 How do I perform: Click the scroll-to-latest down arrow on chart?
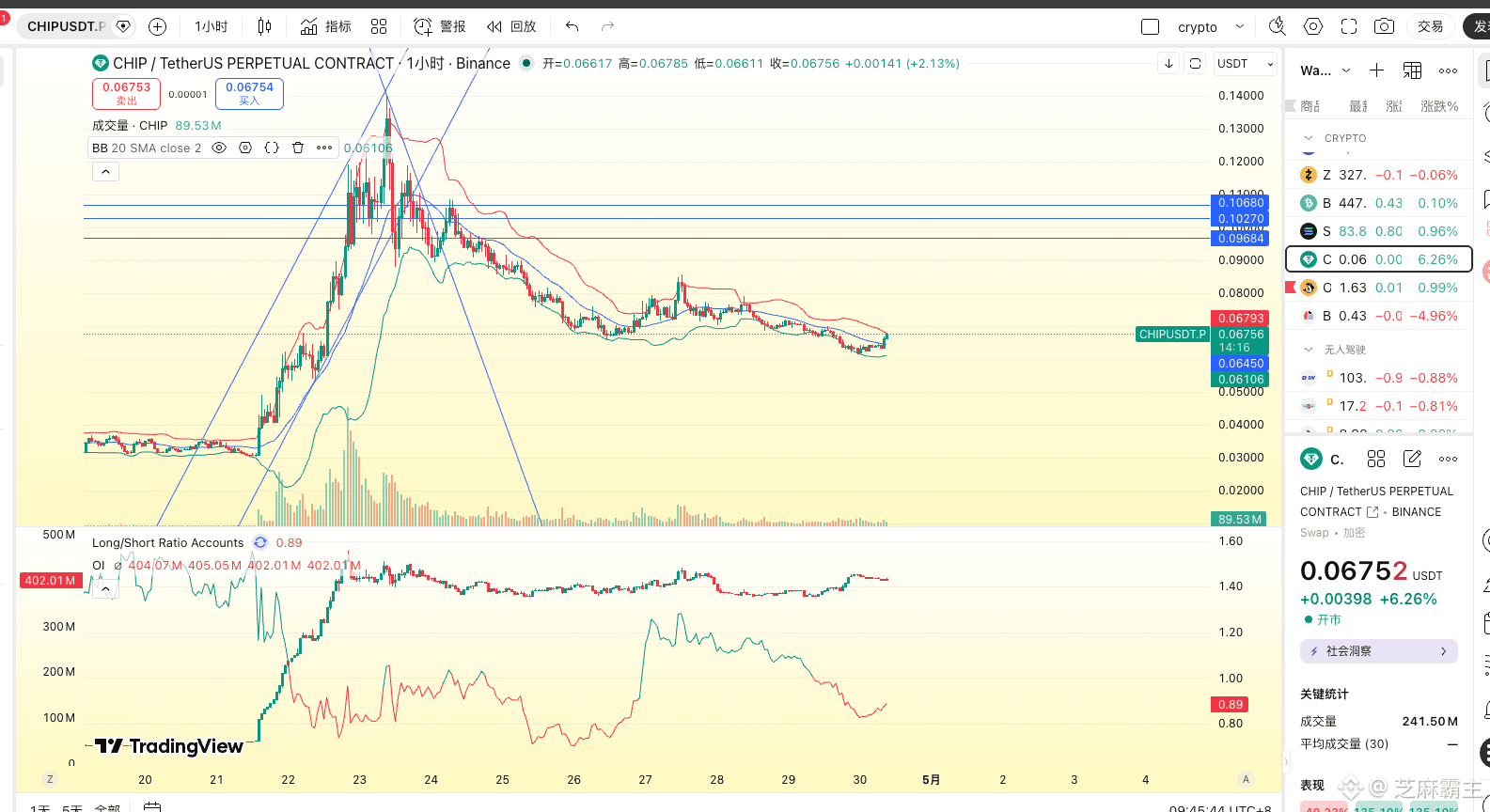[1168, 63]
